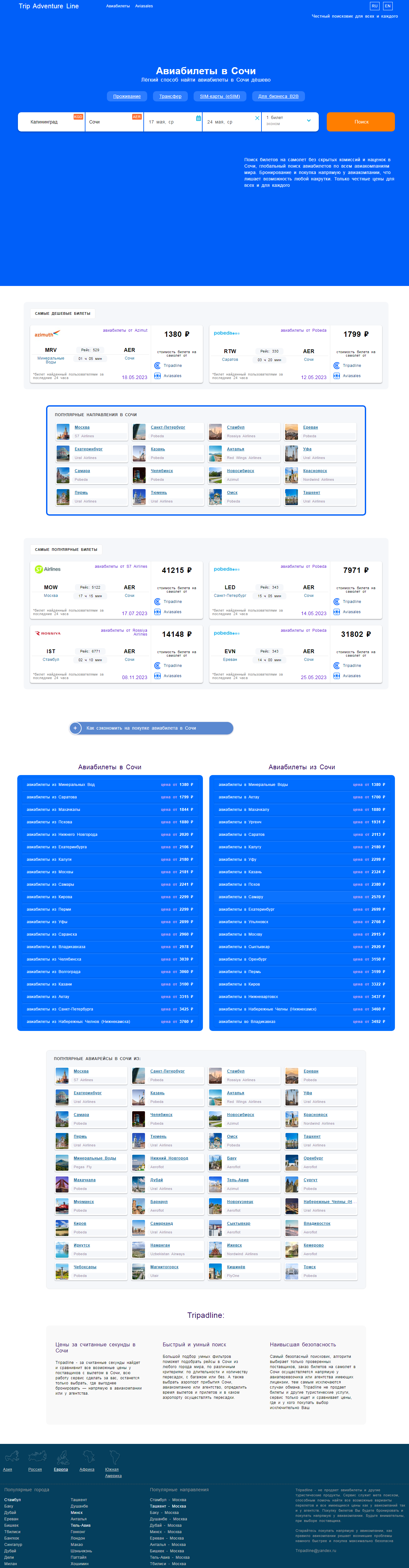Switch language to EN
The height and width of the screenshot is (1568, 409).
click(387, 6)
